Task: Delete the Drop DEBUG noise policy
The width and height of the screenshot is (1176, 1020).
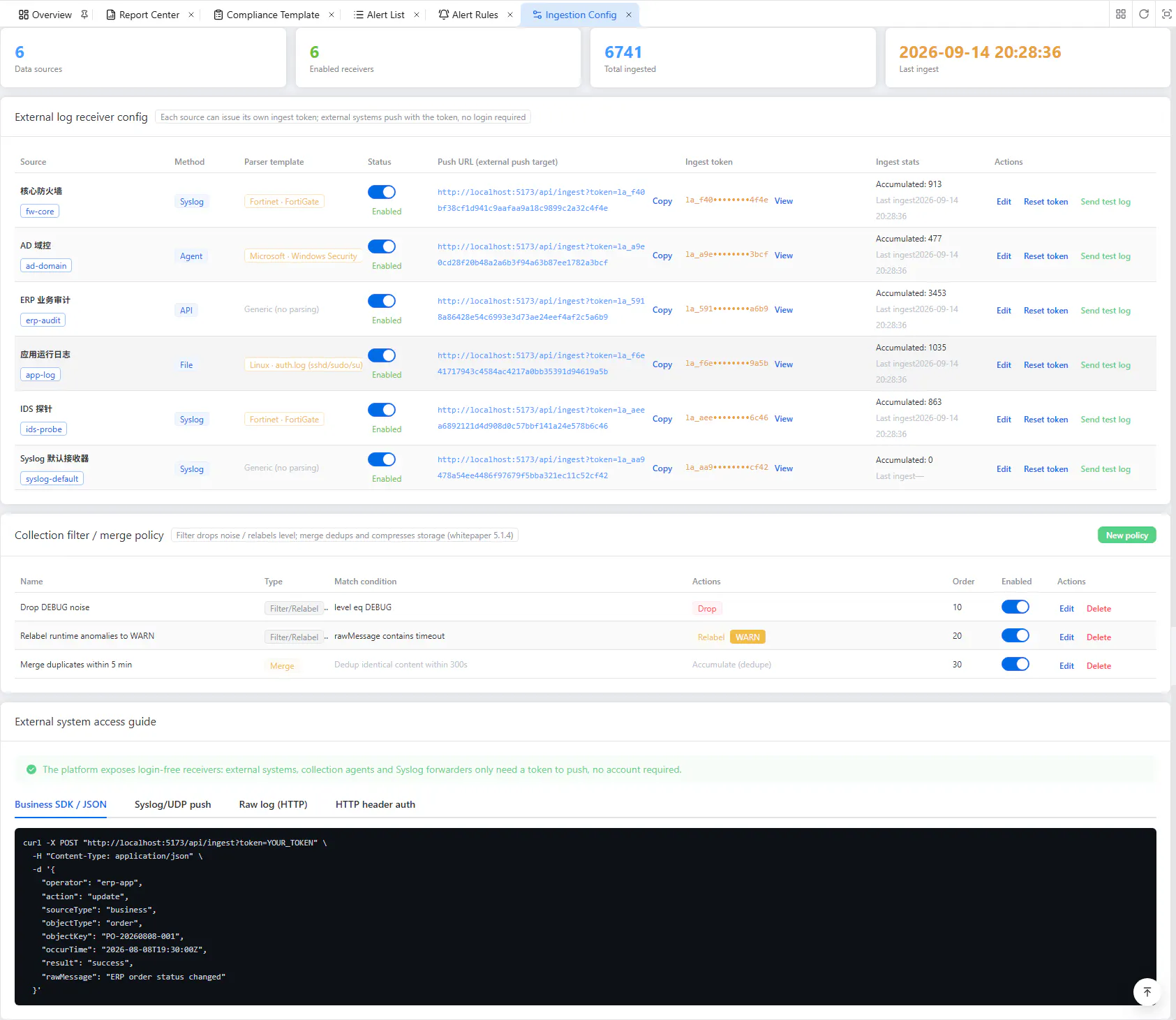Action: pos(1099,609)
